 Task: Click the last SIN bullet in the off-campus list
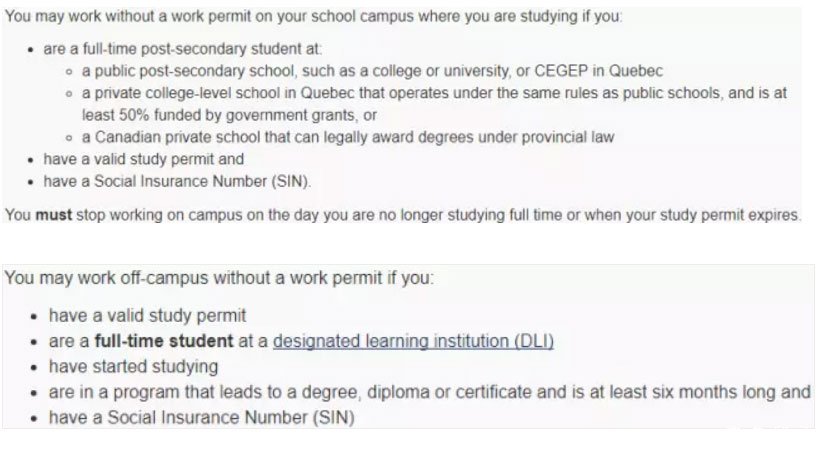tap(201, 416)
